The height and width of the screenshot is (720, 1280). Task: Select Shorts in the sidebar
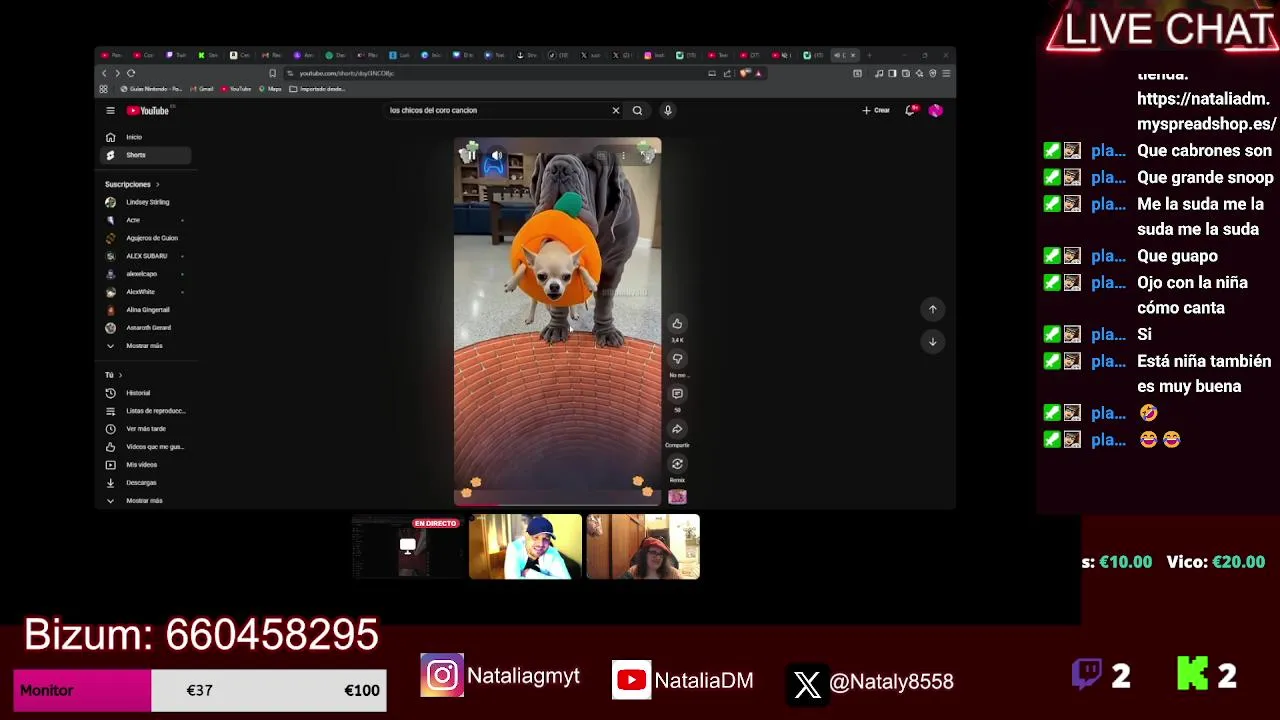pyautogui.click(x=145, y=155)
